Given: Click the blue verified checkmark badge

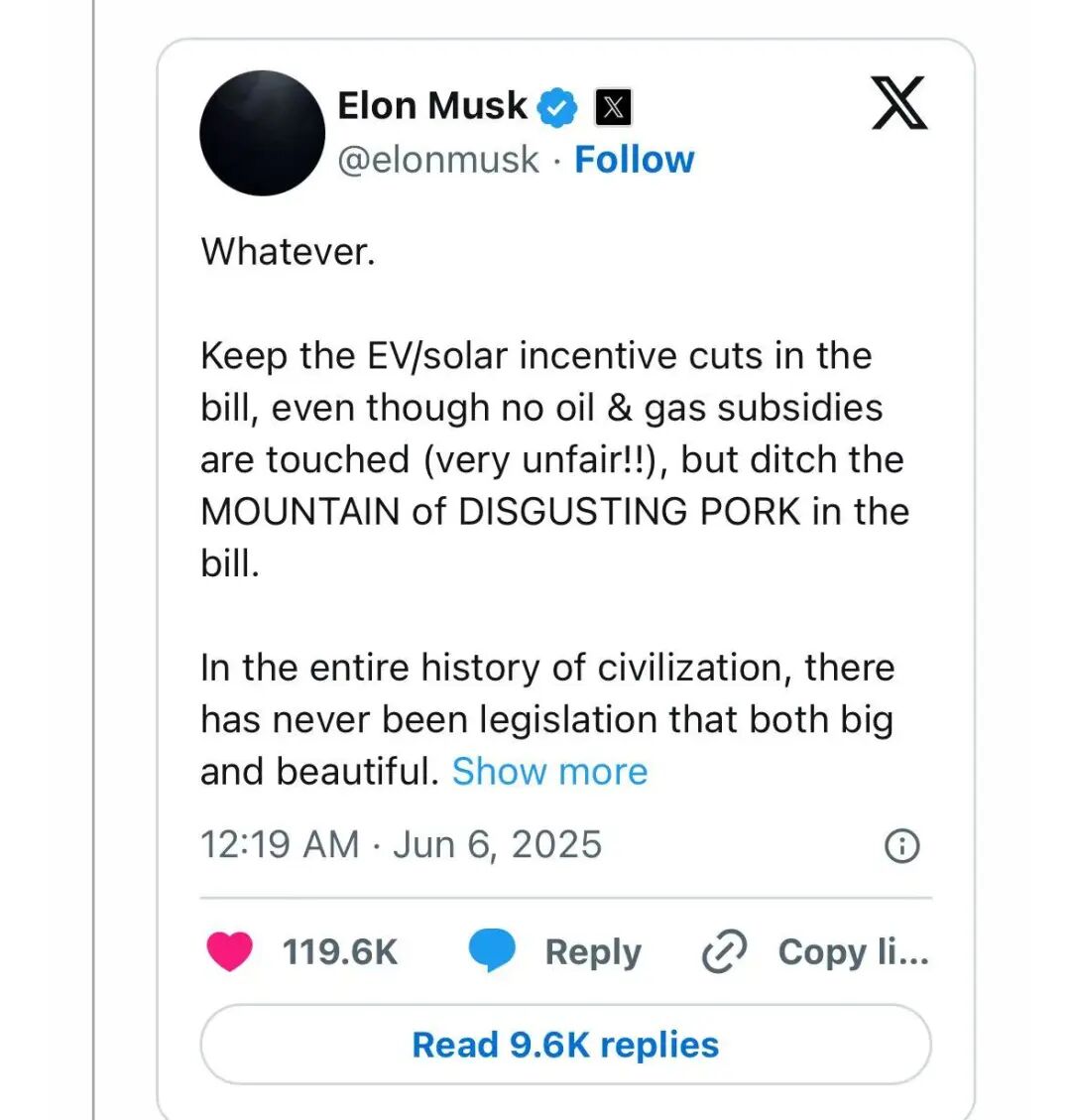Looking at the screenshot, I should pyautogui.click(x=557, y=107).
